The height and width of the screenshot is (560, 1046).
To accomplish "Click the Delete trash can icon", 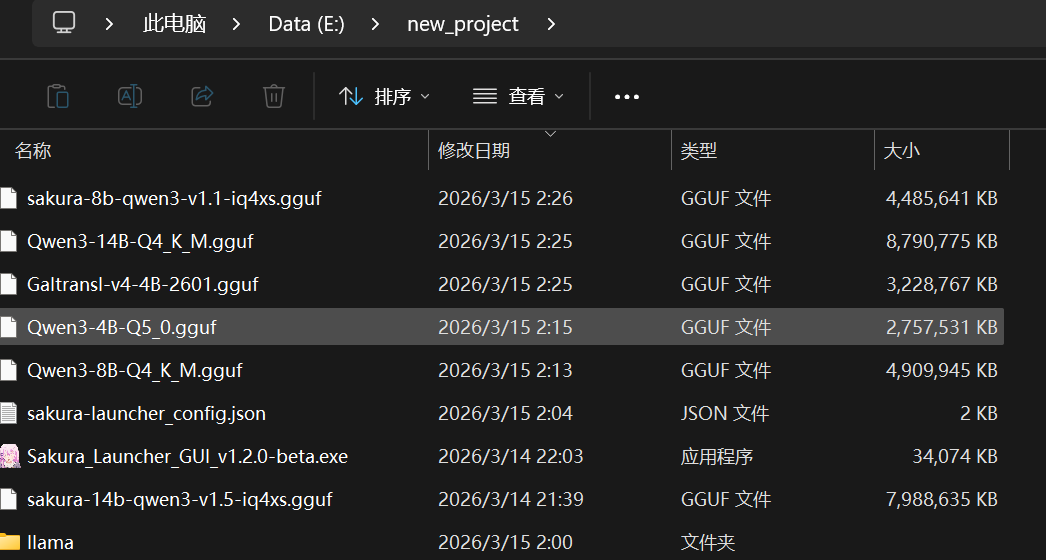I will click(x=273, y=96).
